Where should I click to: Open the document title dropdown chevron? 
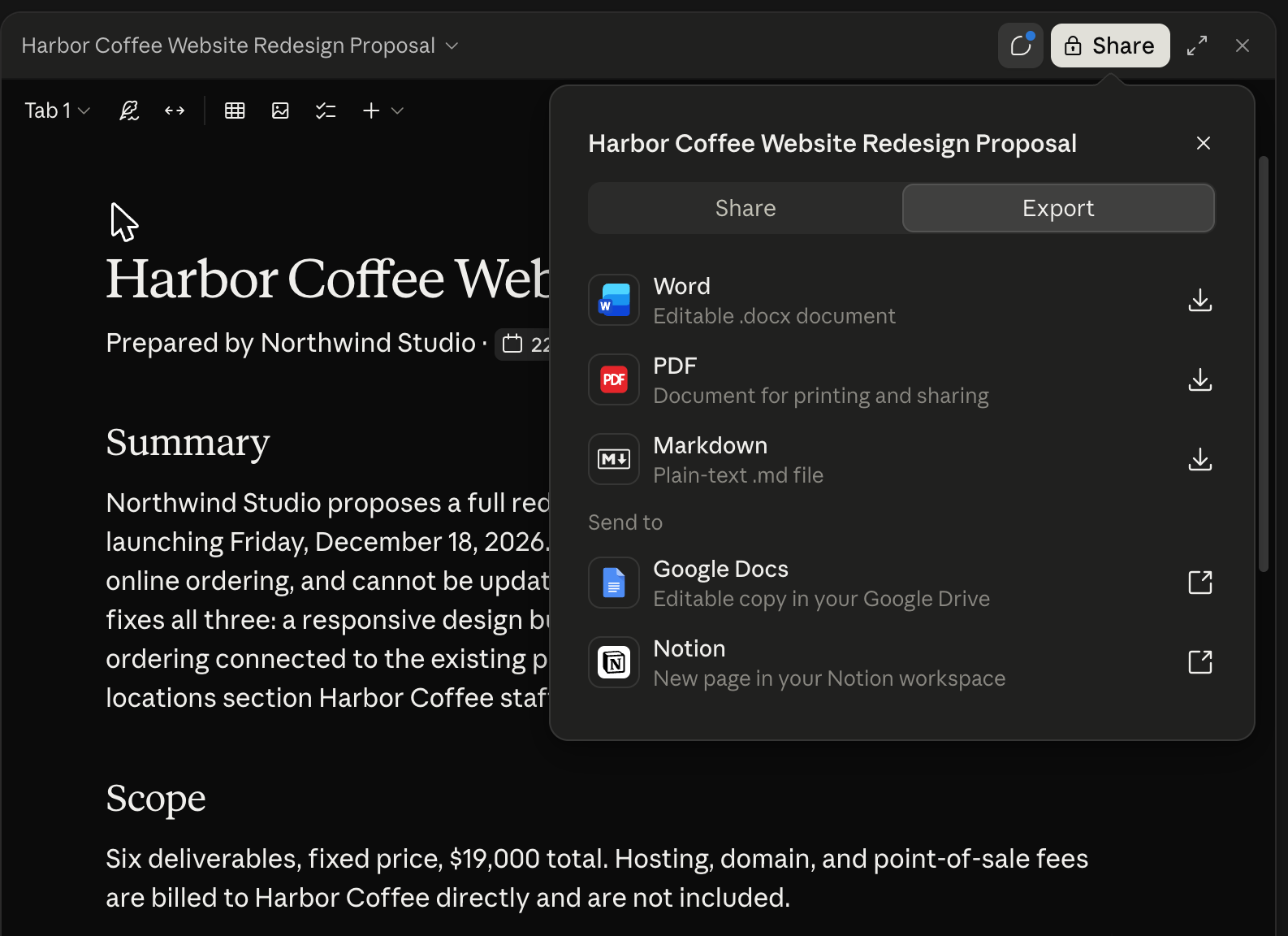pos(452,46)
